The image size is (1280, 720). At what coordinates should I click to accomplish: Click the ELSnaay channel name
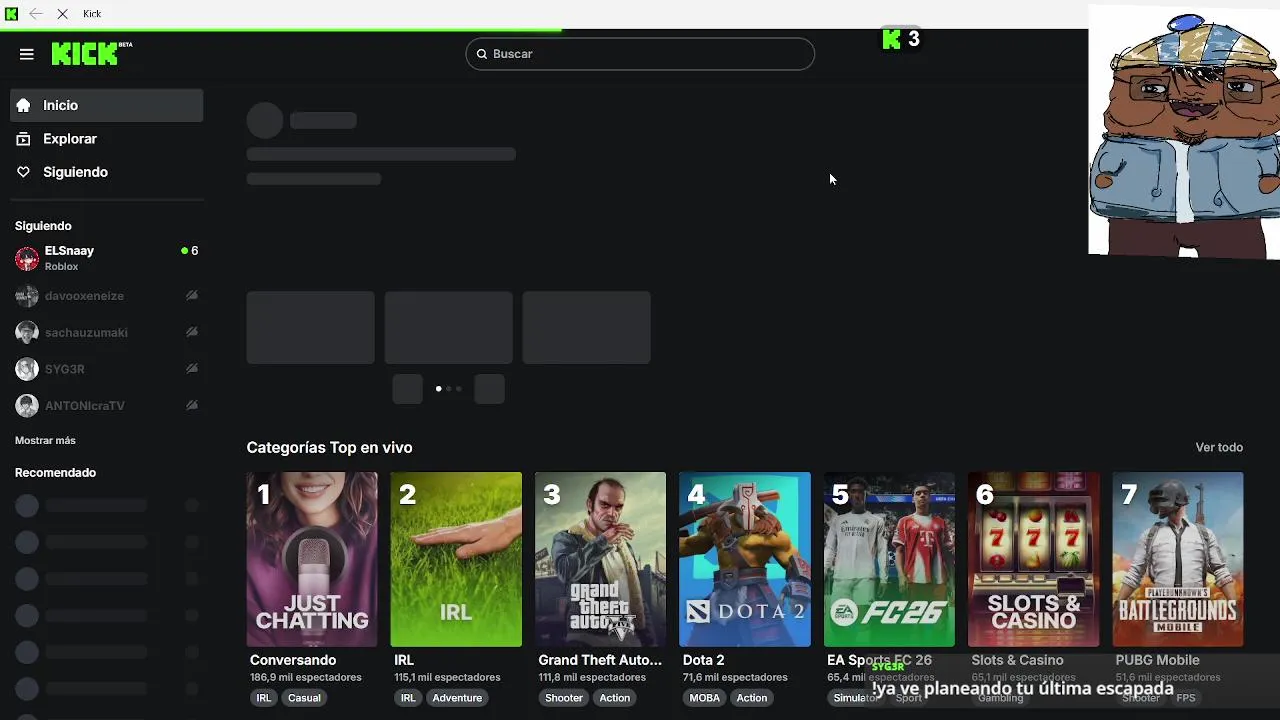(x=69, y=251)
